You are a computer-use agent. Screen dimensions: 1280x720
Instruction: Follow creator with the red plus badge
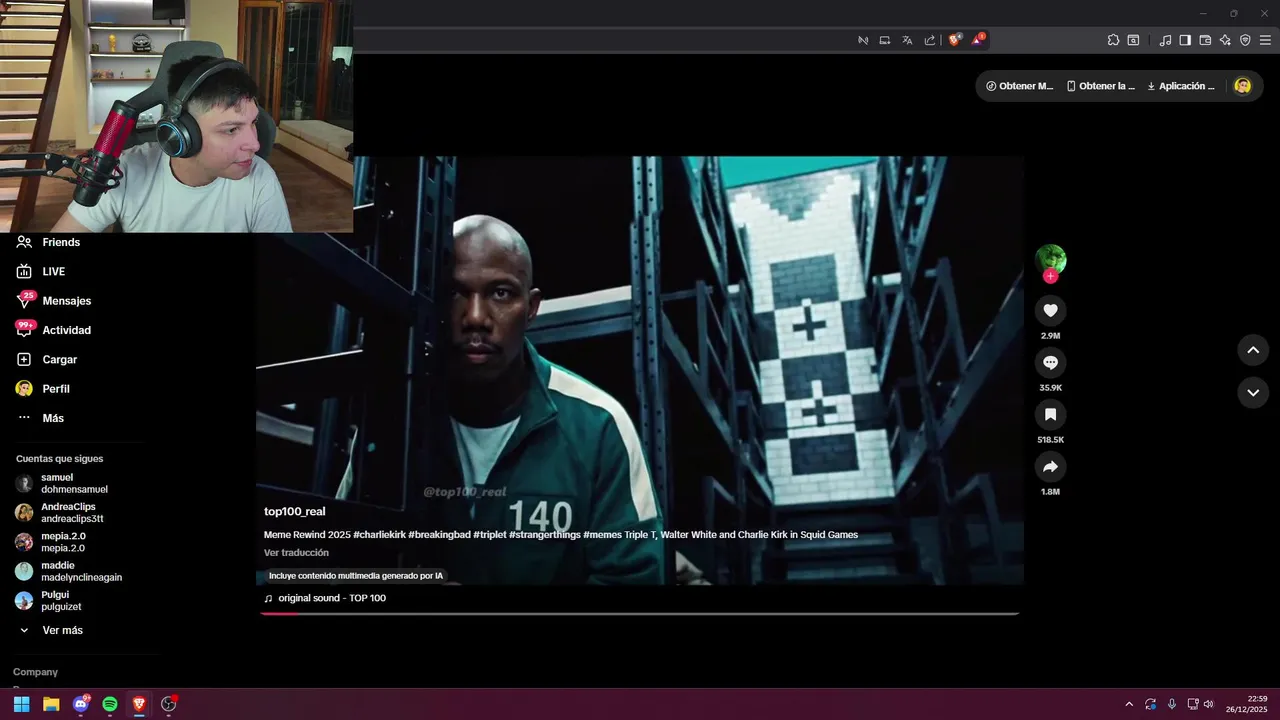[1050, 276]
